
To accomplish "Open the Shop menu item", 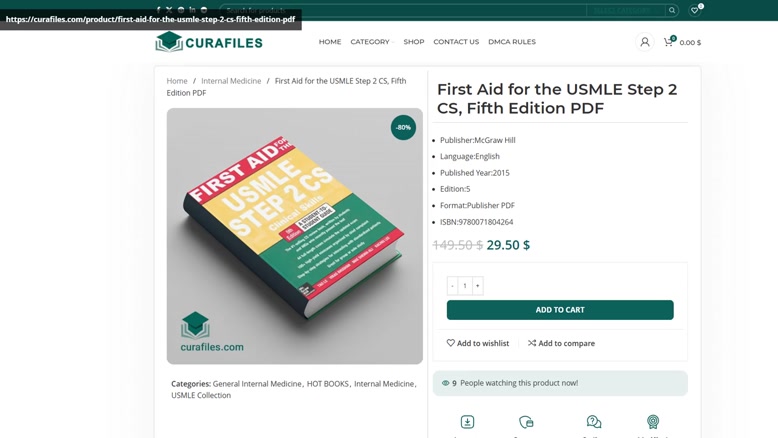I will click(x=414, y=42).
